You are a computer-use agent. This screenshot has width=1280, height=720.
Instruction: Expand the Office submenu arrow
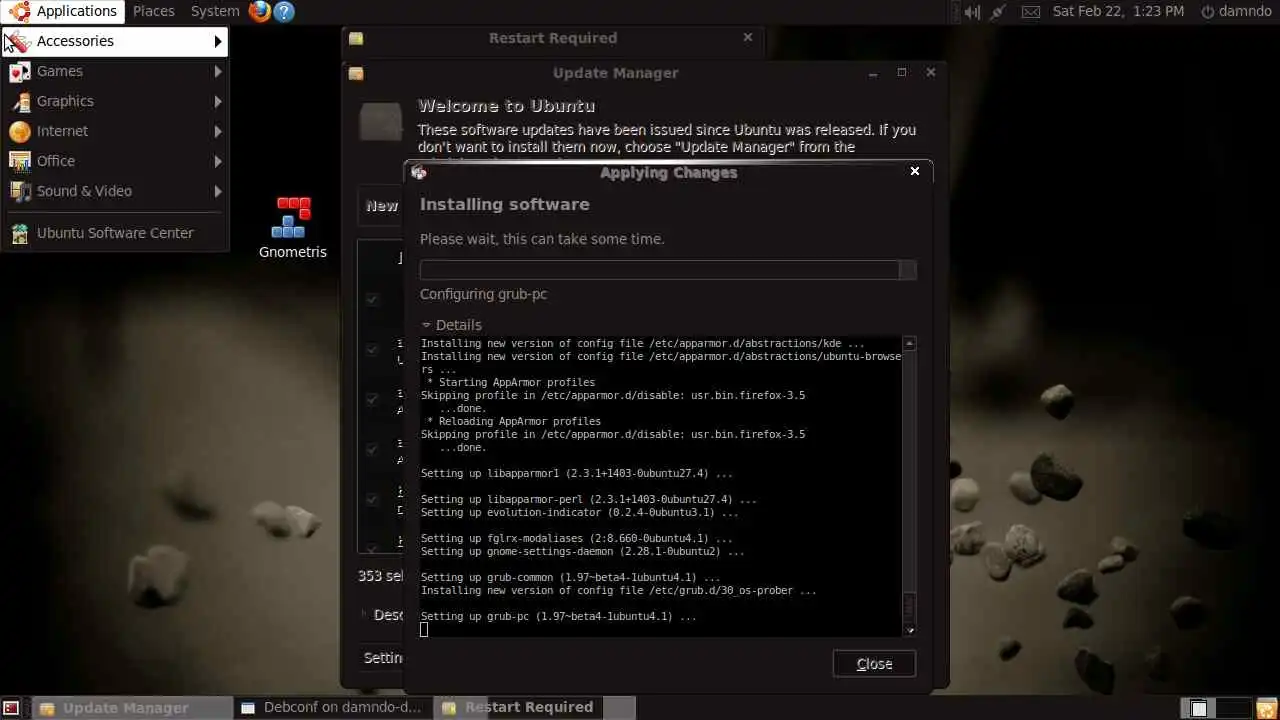pos(217,161)
